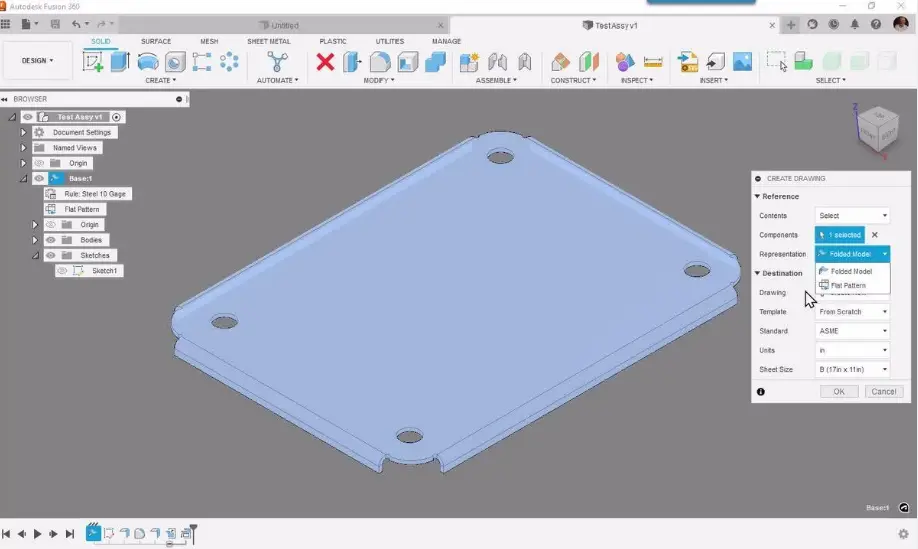Open the Sheet Size dropdown
Image resolution: width=918 pixels, height=549 pixels.
click(x=852, y=369)
